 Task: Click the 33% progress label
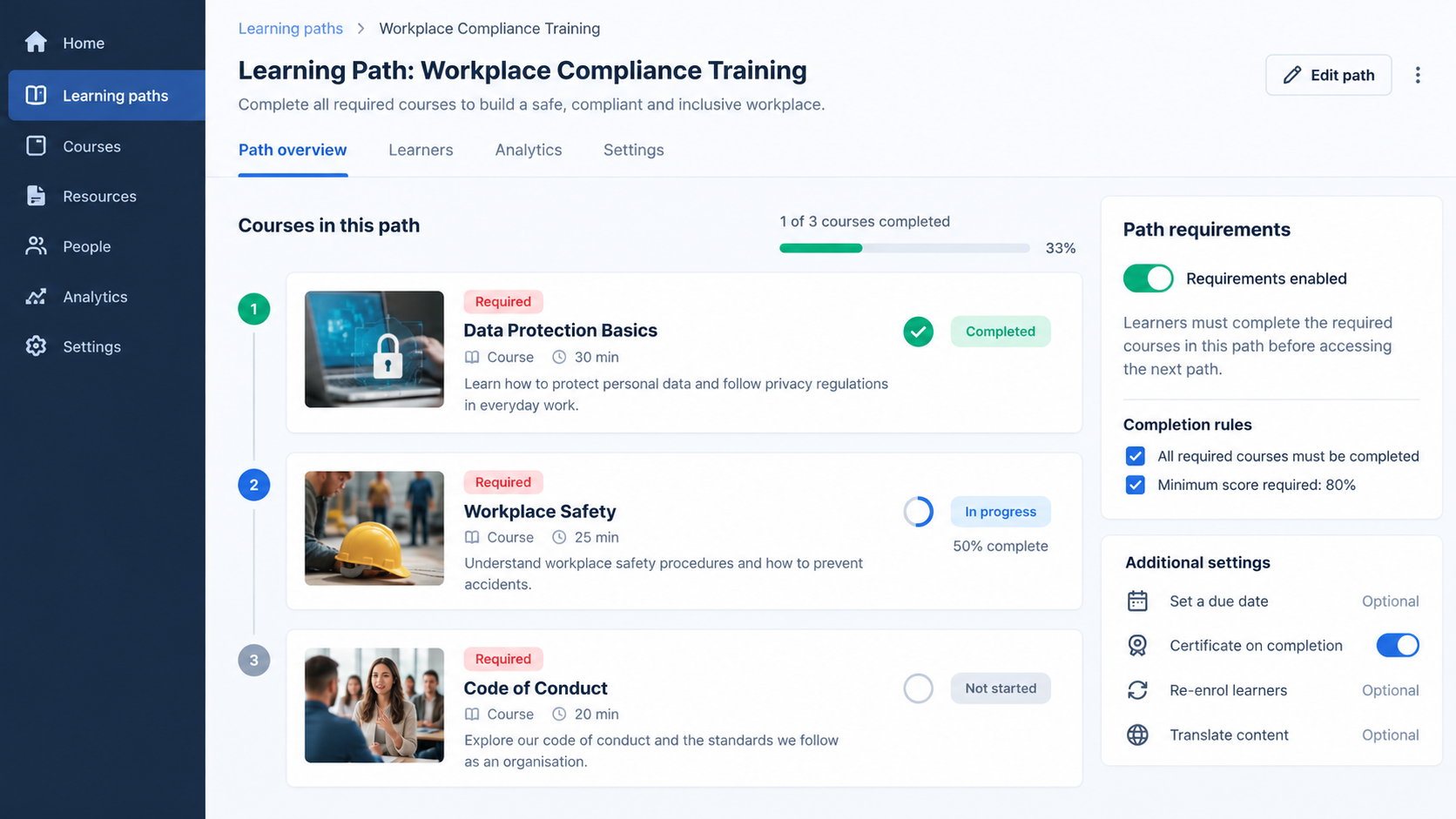coord(1061,248)
